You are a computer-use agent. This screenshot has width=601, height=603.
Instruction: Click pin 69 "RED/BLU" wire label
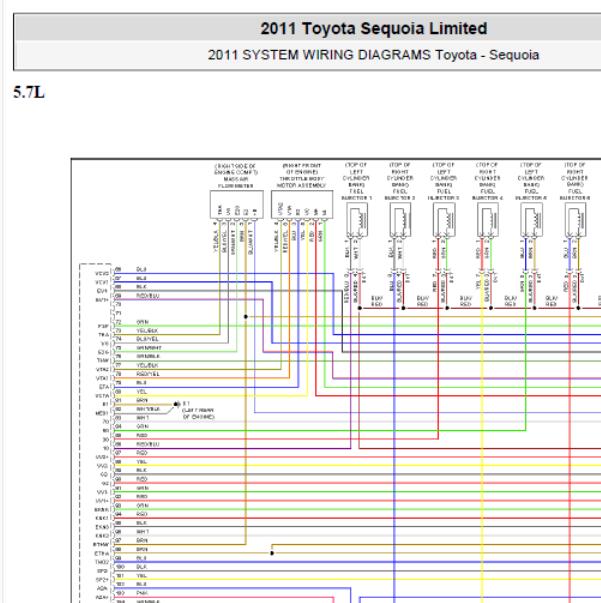[x=148, y=296]
